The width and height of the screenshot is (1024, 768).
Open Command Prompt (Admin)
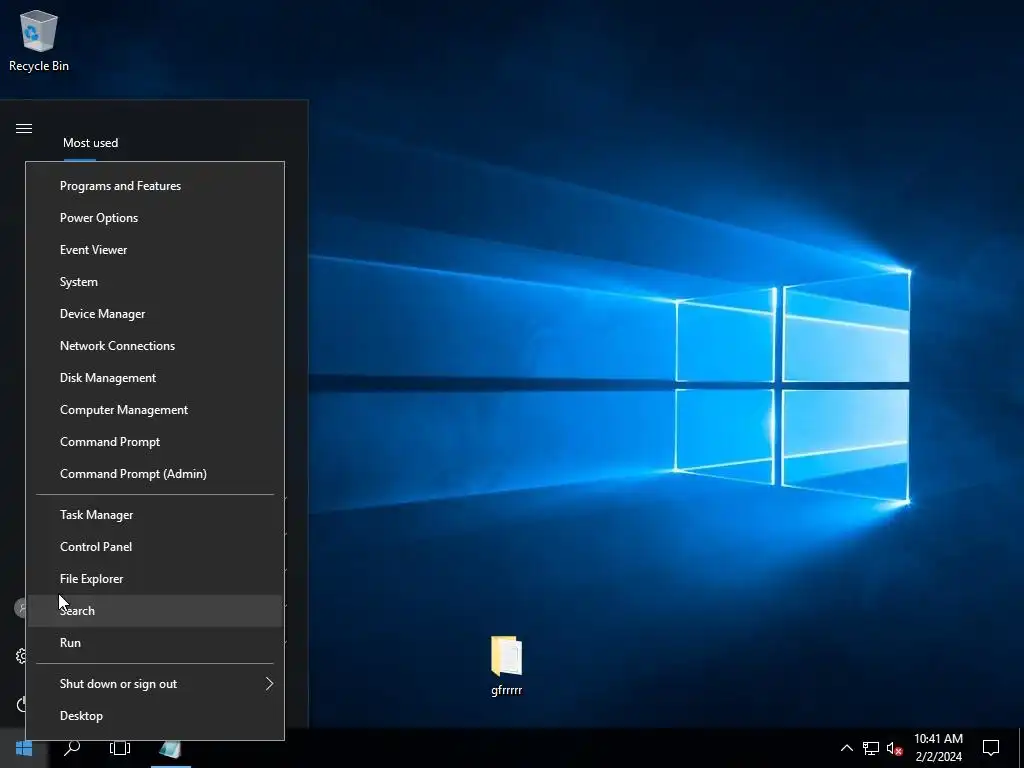(155, 474)
